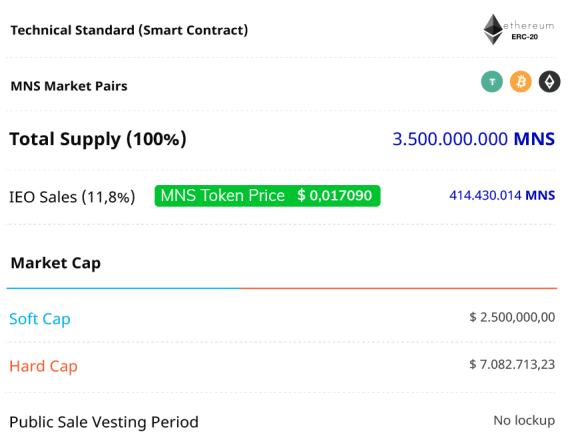570x444 pixels.
Task: Click the Technical Standard (Smart Contract) label
Action: [x=129, y=30]
